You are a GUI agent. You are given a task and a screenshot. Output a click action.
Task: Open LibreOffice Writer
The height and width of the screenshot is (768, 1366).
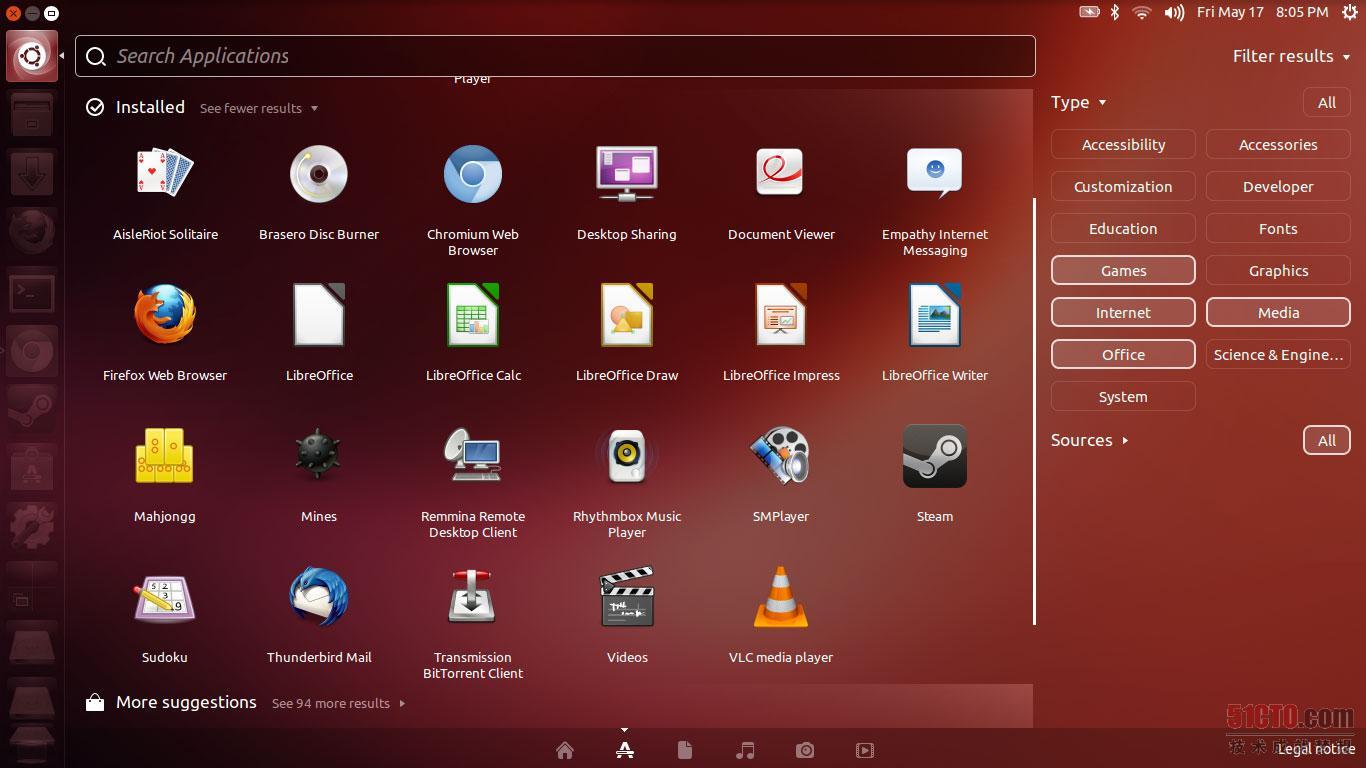coord(935,315)
